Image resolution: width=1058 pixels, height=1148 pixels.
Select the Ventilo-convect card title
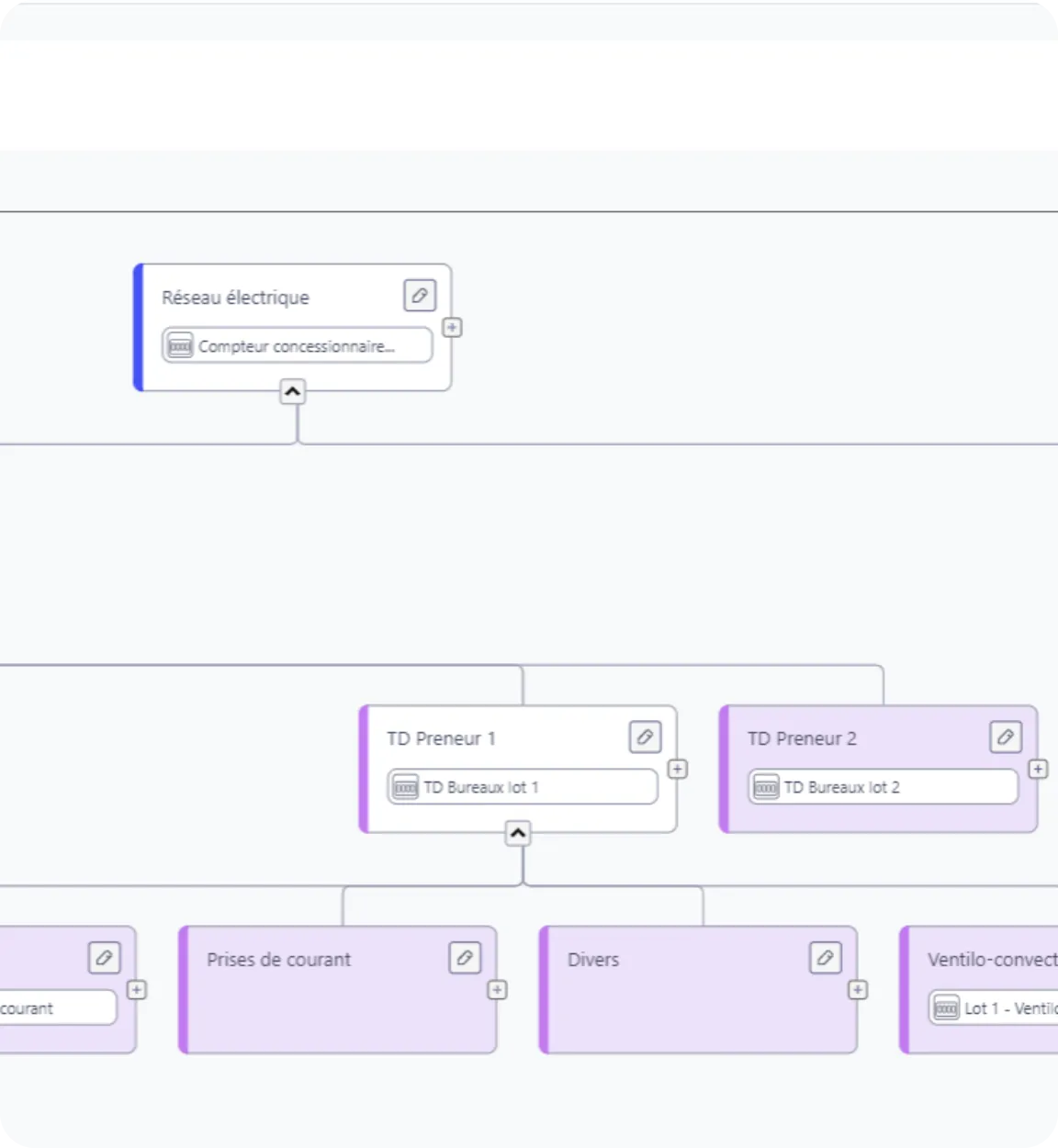click(992, 960)
